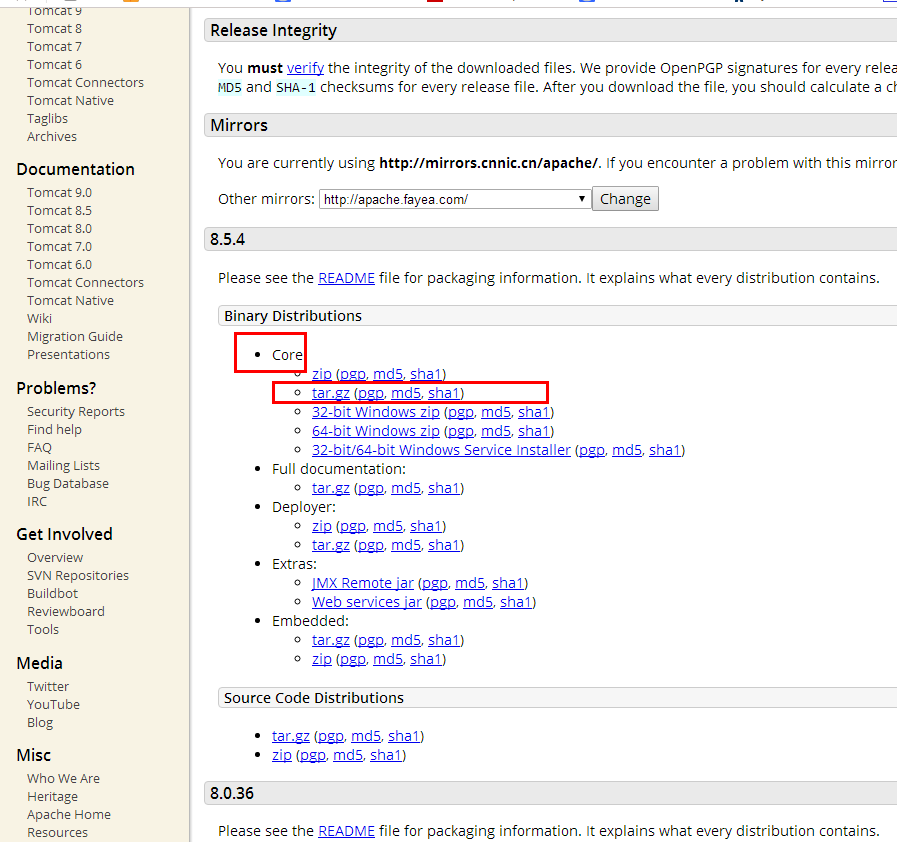Open the Reviewboard link

[66, 611]
